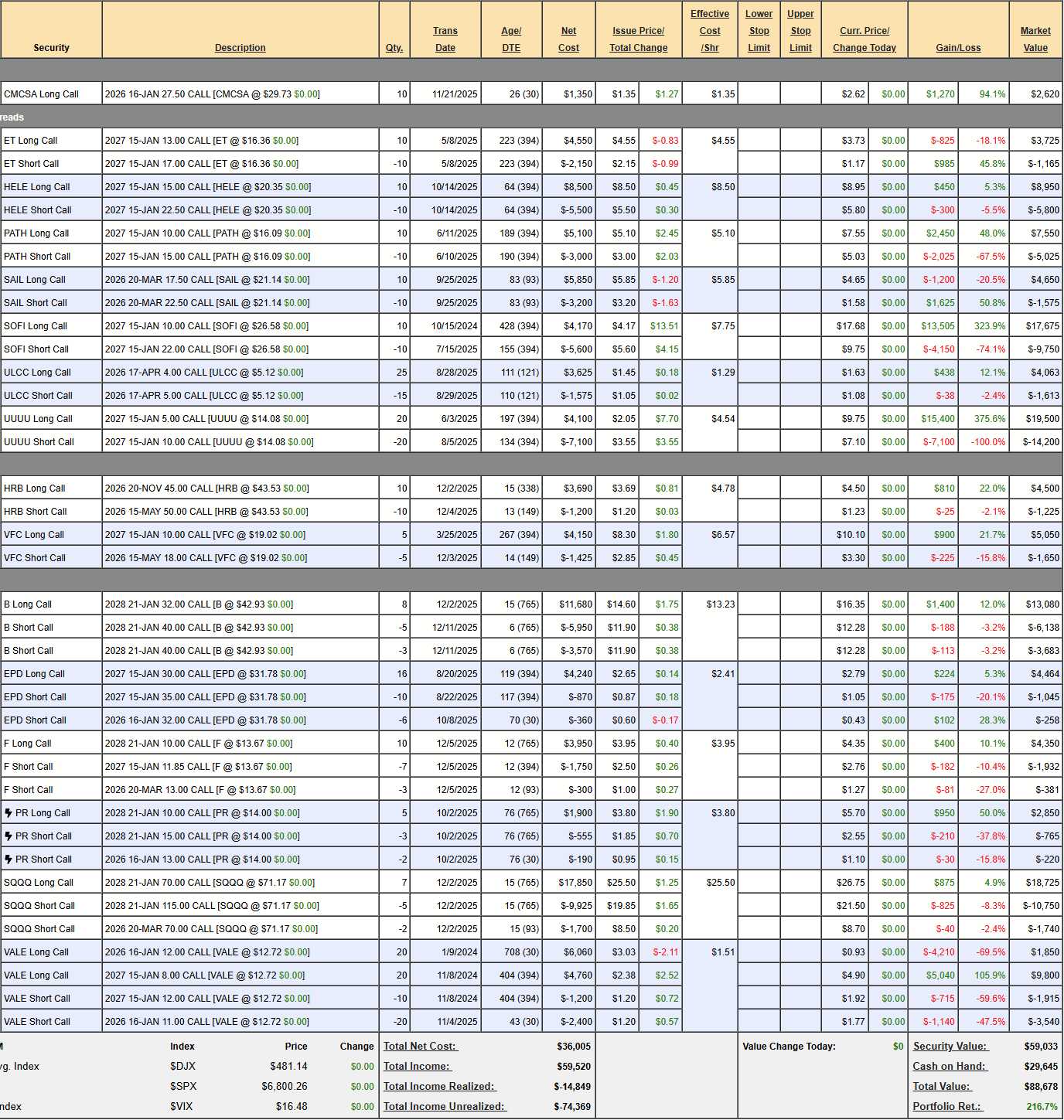Screen dimensions: 1064x1120
Task: Click lightning icon on PR Short Call 15.00 row
Action: [x=9, y=836]
